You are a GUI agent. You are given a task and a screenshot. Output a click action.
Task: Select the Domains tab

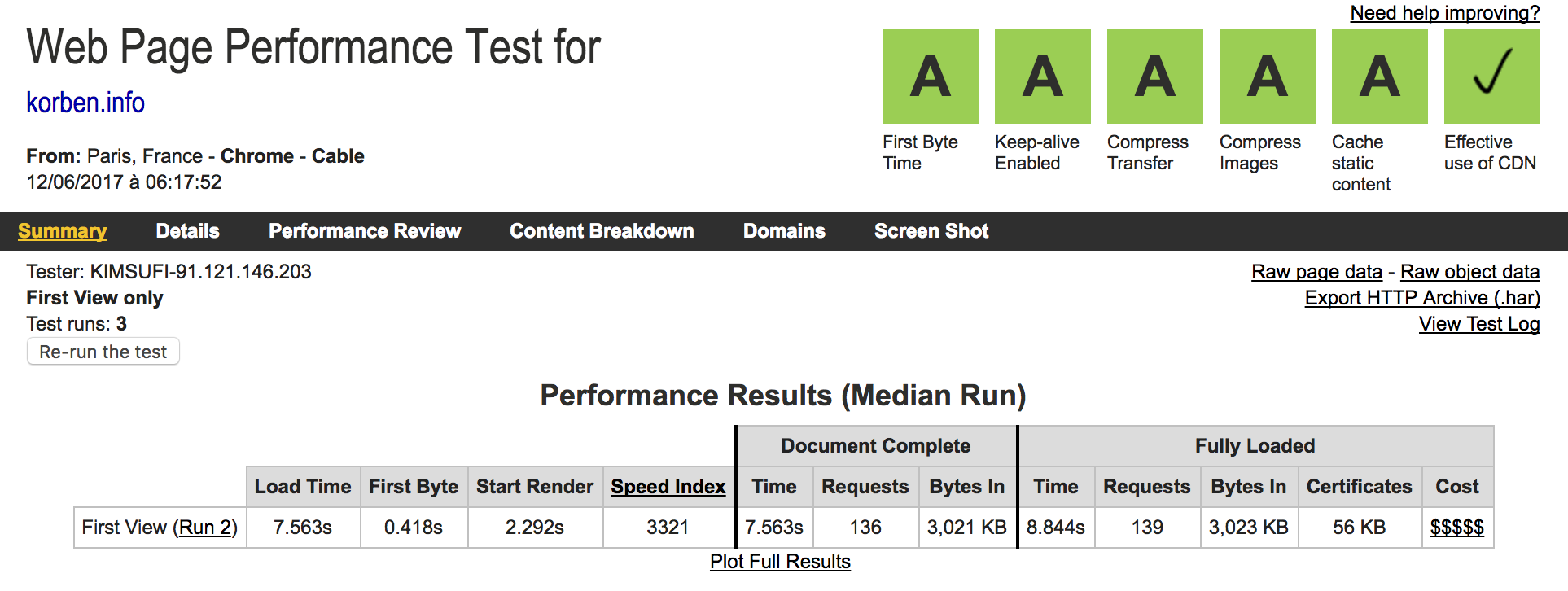(x=784, y=231)
